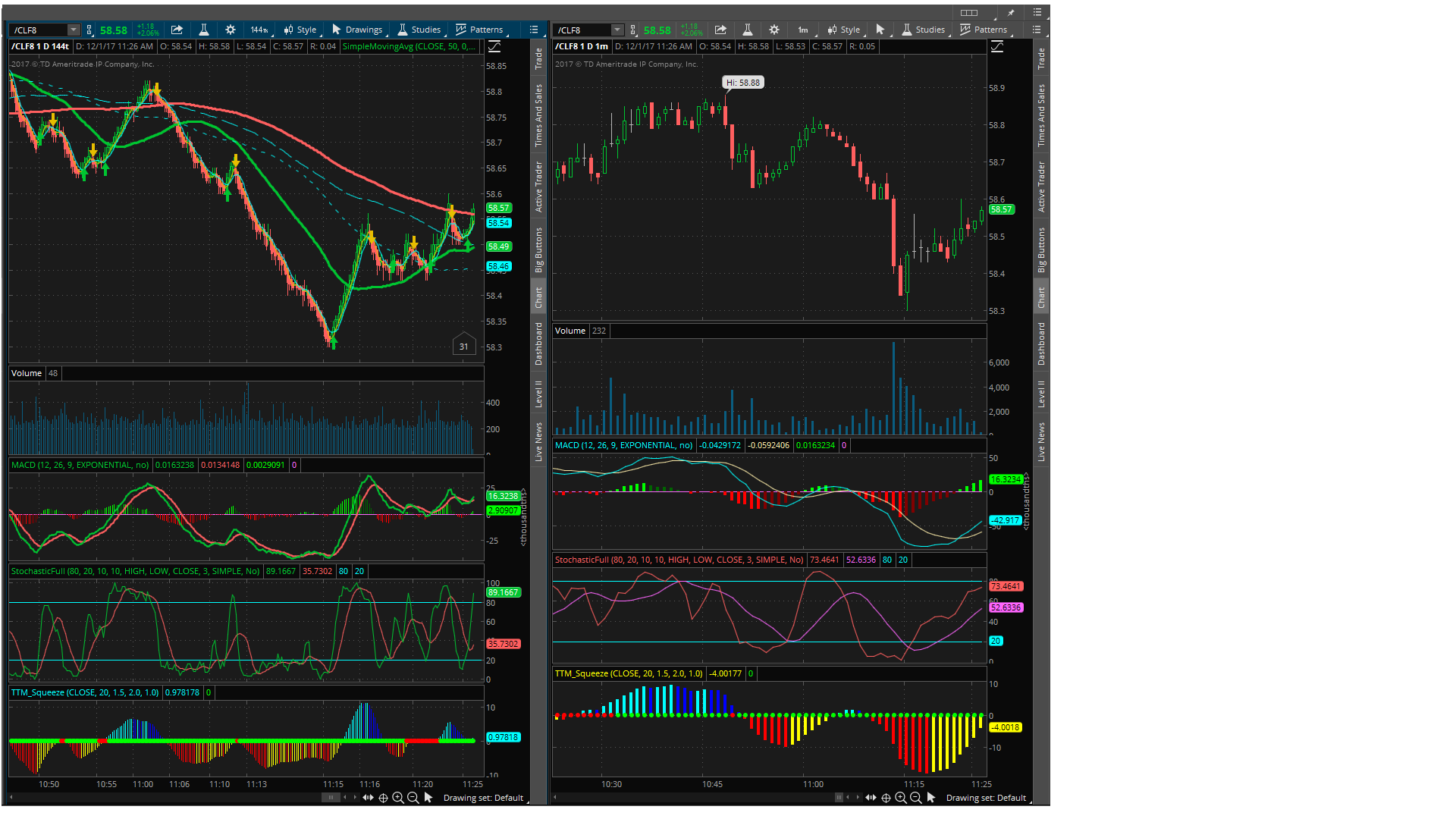
Task: Click zoom out icon below the right chart
Action: pyautogui.click(x=916, y=798)
